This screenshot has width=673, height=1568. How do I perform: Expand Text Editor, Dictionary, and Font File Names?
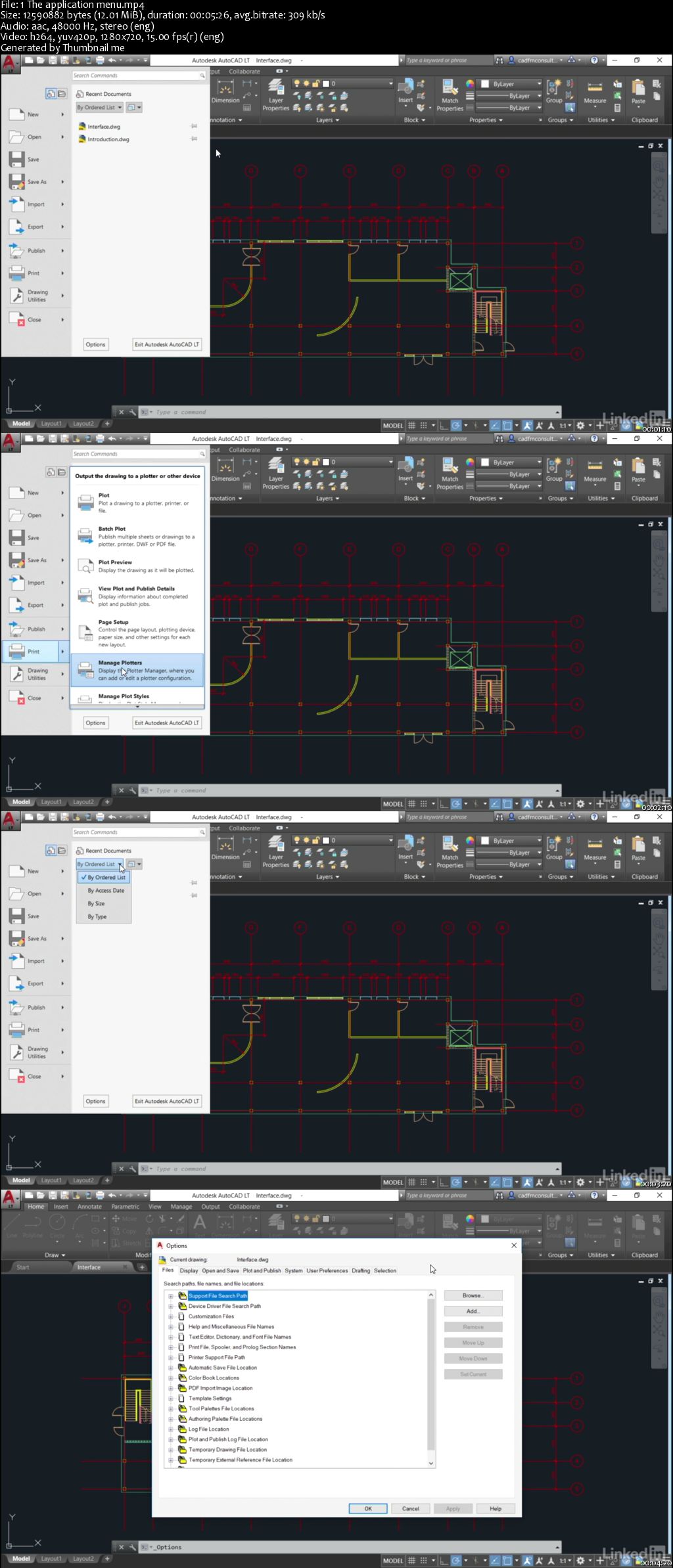click(x=171, y=1337)
